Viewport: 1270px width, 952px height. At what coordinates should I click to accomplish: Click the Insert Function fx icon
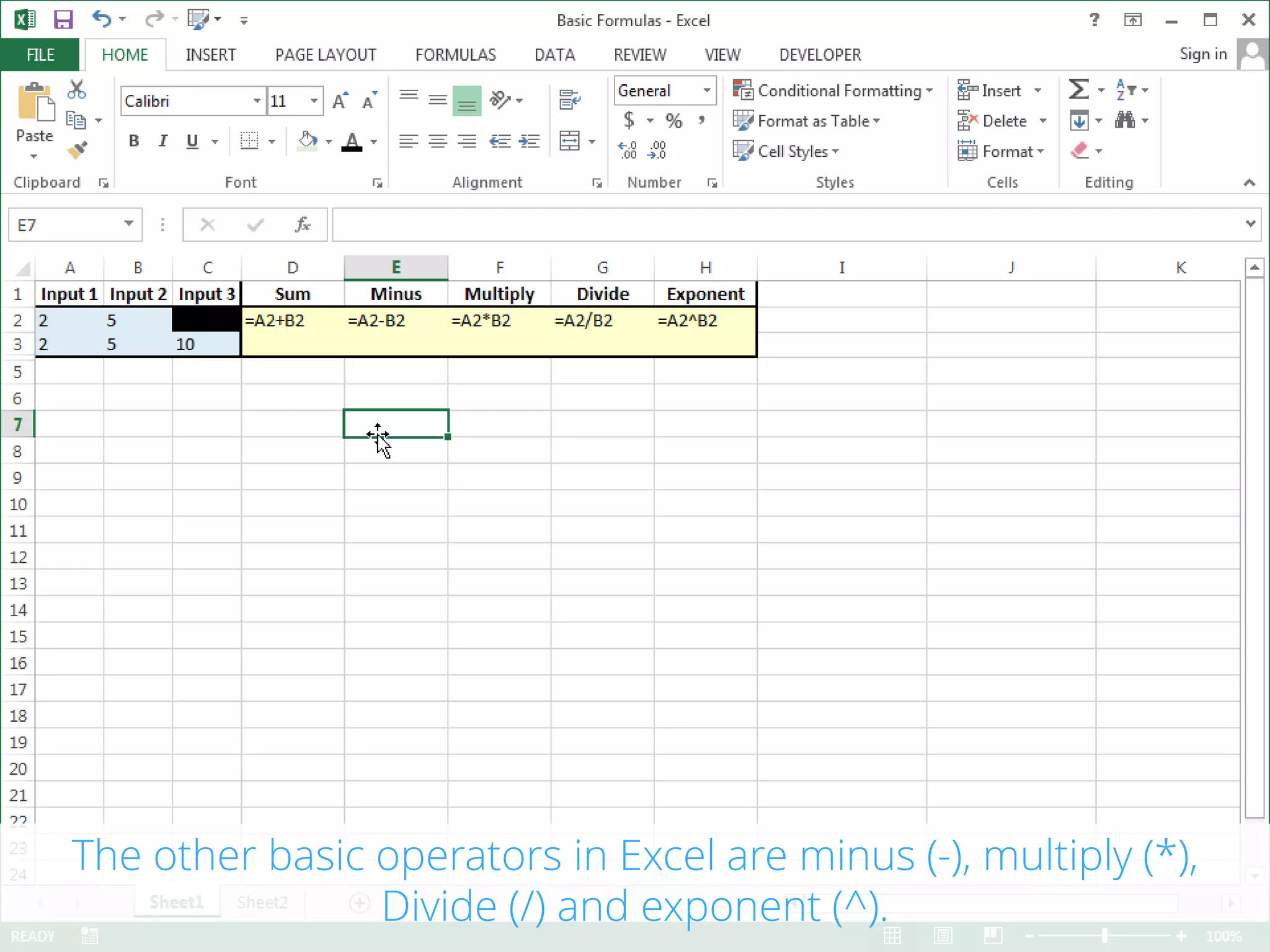pyautogui.click(x=302, y=224)
